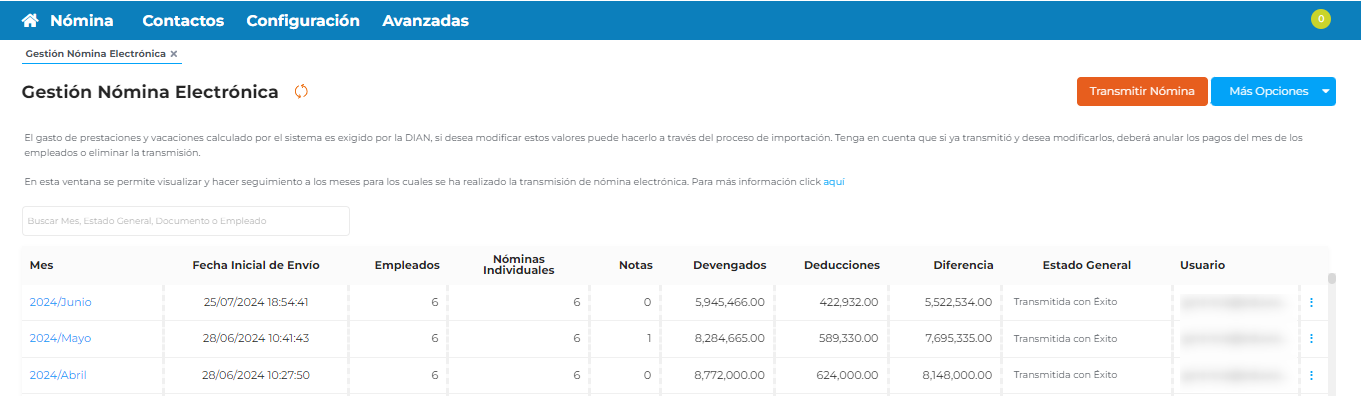1361x396 pixels.
Task: Click Transmitida con Éxito status for 2024/Mayo
Action: (x=1065, y=339)
